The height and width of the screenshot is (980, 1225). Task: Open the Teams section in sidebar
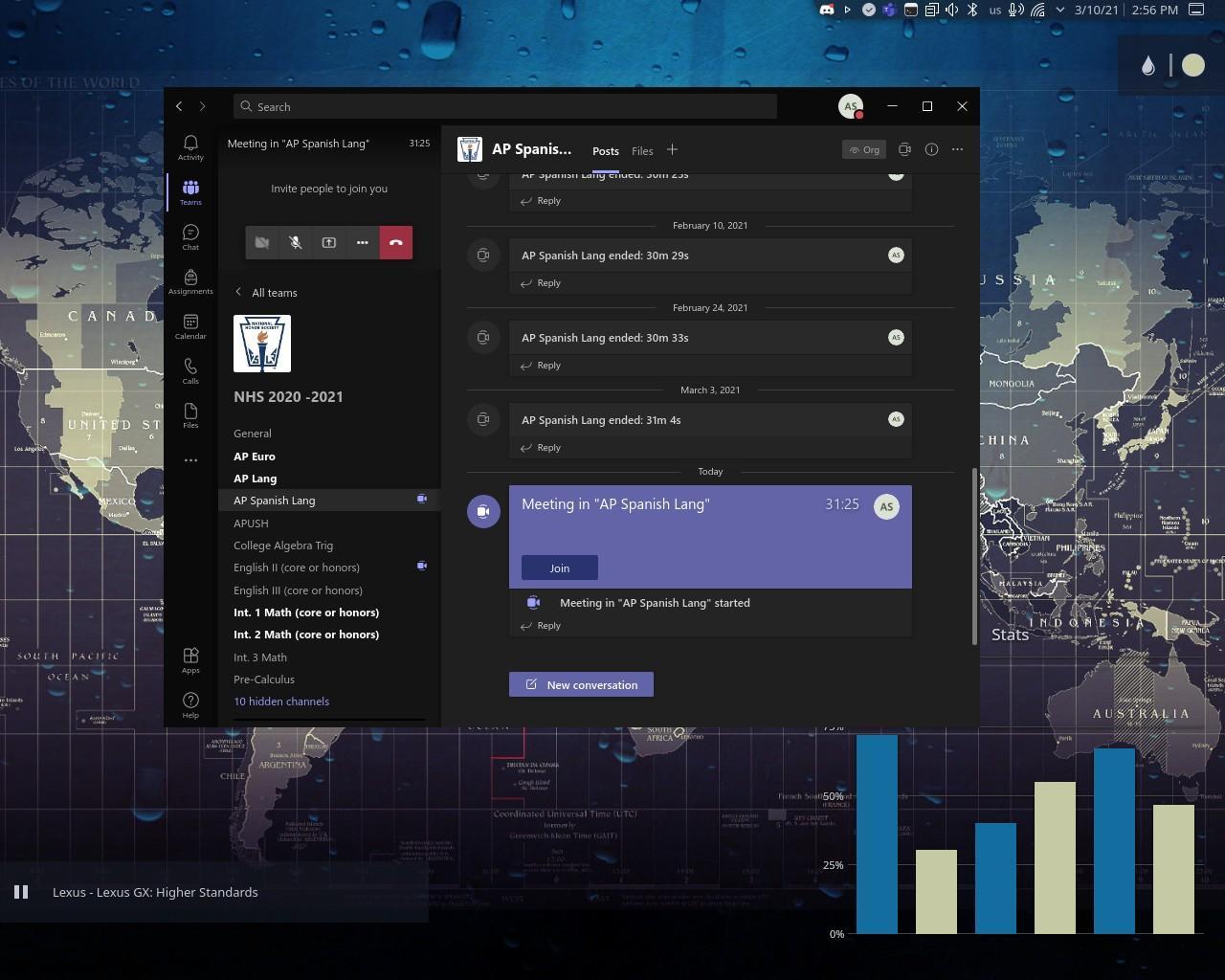click(x=190, y=192)
